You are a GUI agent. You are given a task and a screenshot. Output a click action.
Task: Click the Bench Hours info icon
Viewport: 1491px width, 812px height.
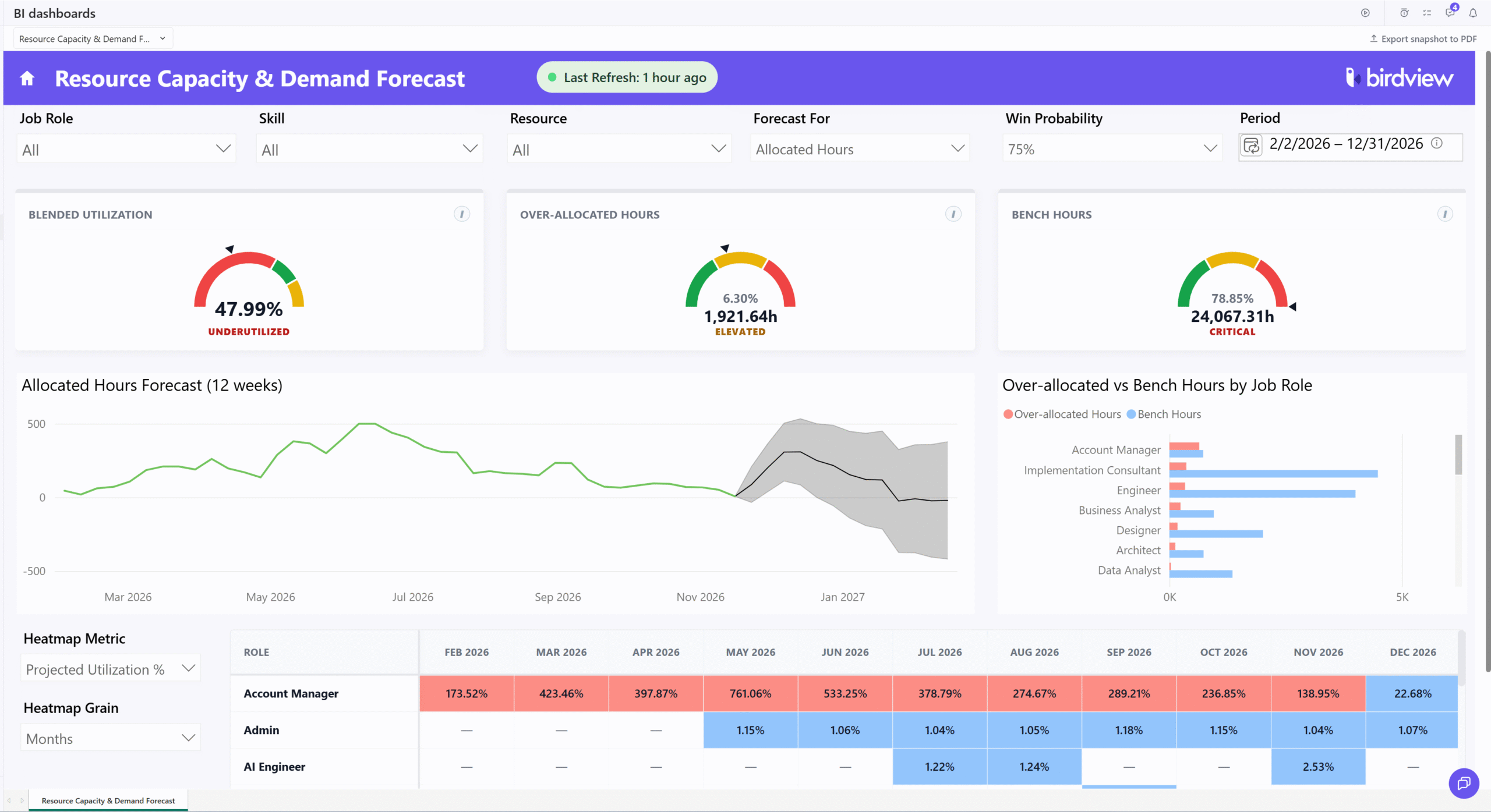click(x=1445, y=214)
